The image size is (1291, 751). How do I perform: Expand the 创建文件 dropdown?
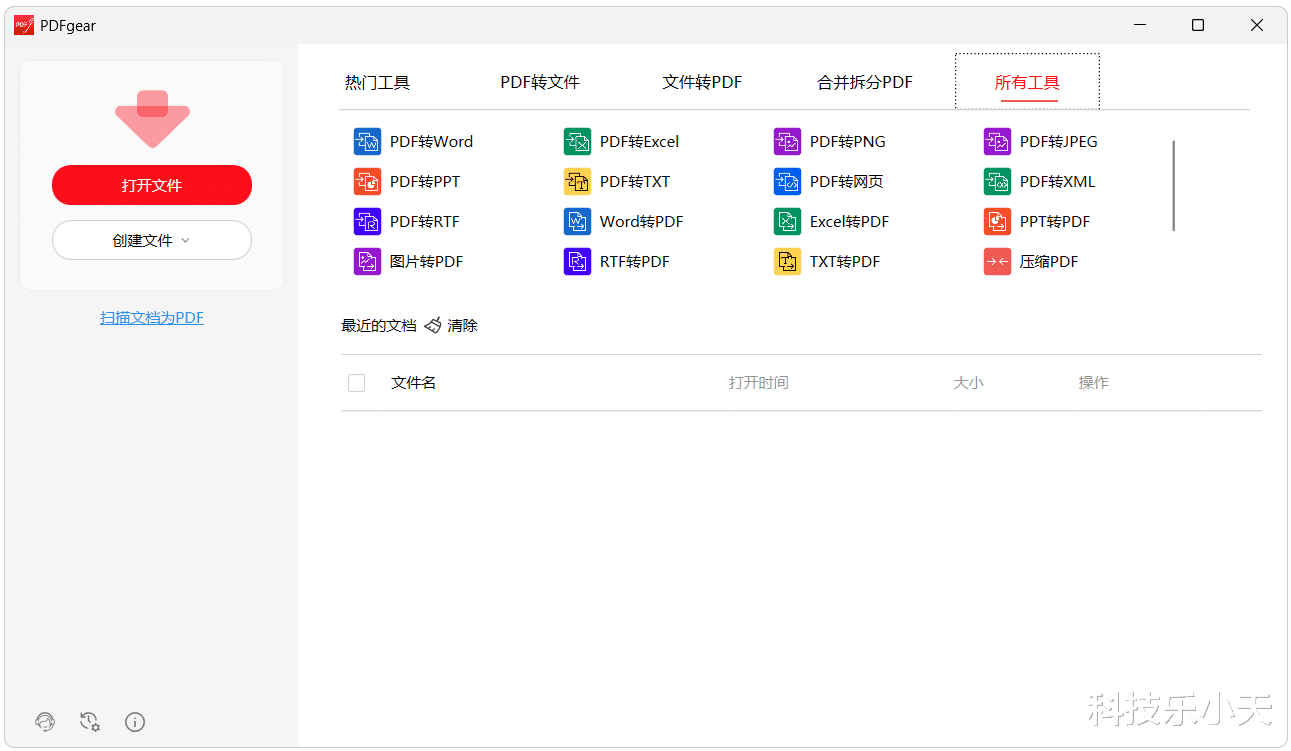pyautogui.click(x=152, y=240)
